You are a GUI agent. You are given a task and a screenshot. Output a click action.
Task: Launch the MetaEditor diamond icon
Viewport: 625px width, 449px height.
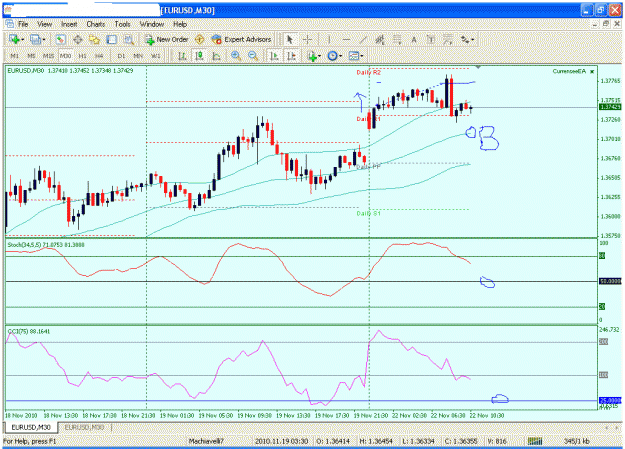pyautogui.click(x=199, y=39)
